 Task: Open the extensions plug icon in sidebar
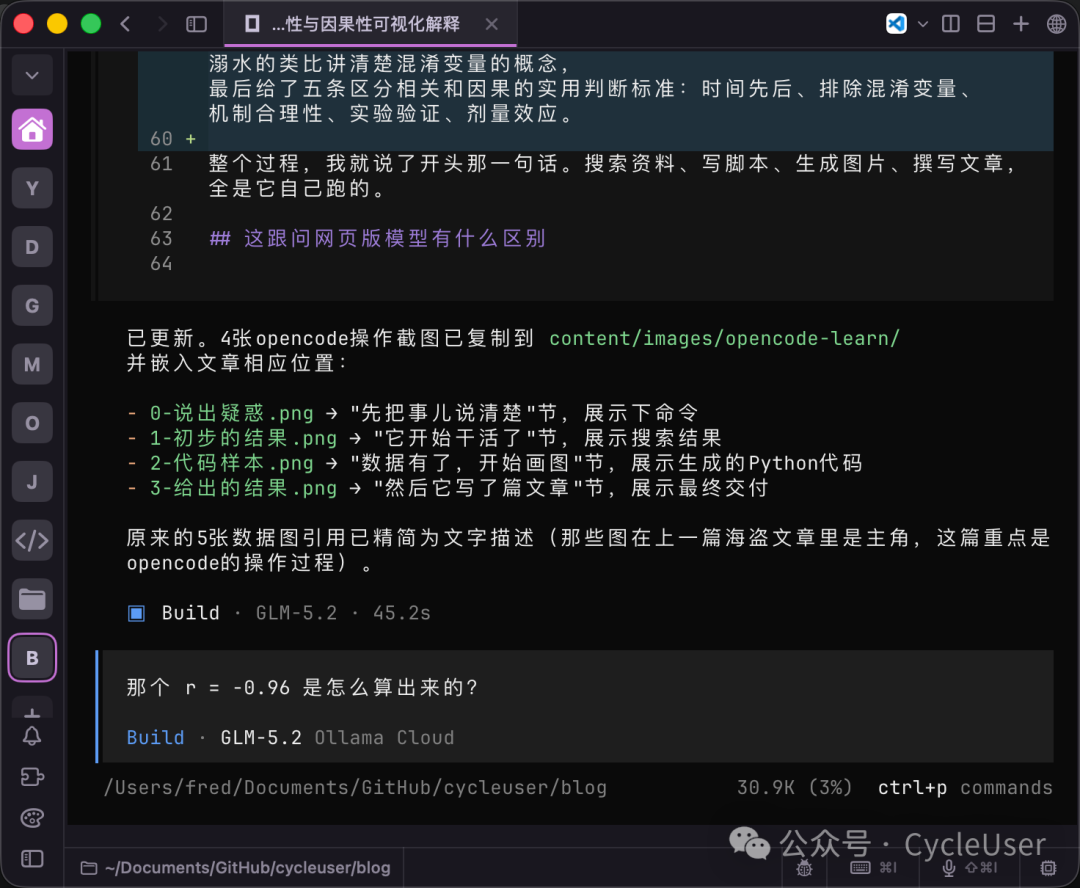(32, 777)
